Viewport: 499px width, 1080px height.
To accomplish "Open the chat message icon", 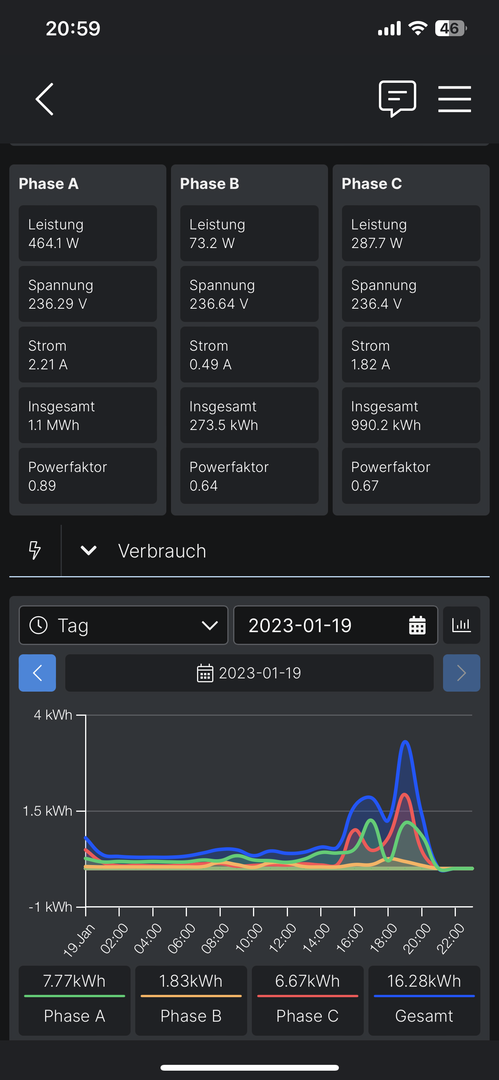I will point(398,99).
